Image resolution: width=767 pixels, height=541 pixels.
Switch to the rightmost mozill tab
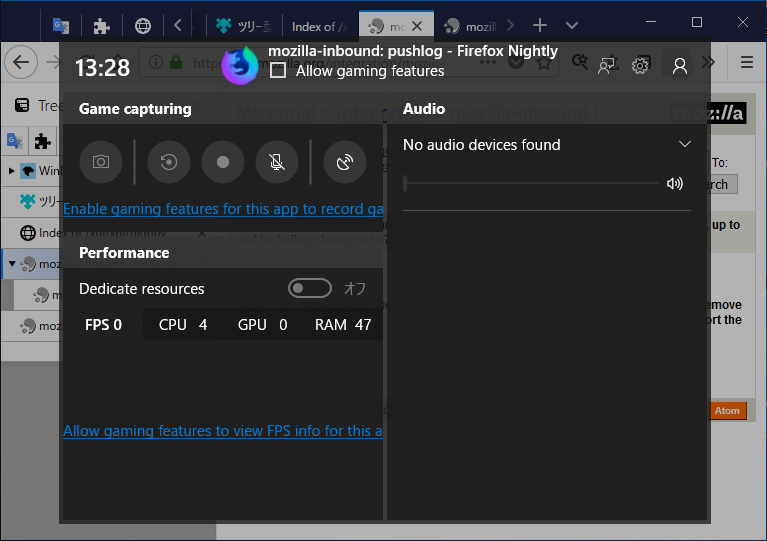471,26
